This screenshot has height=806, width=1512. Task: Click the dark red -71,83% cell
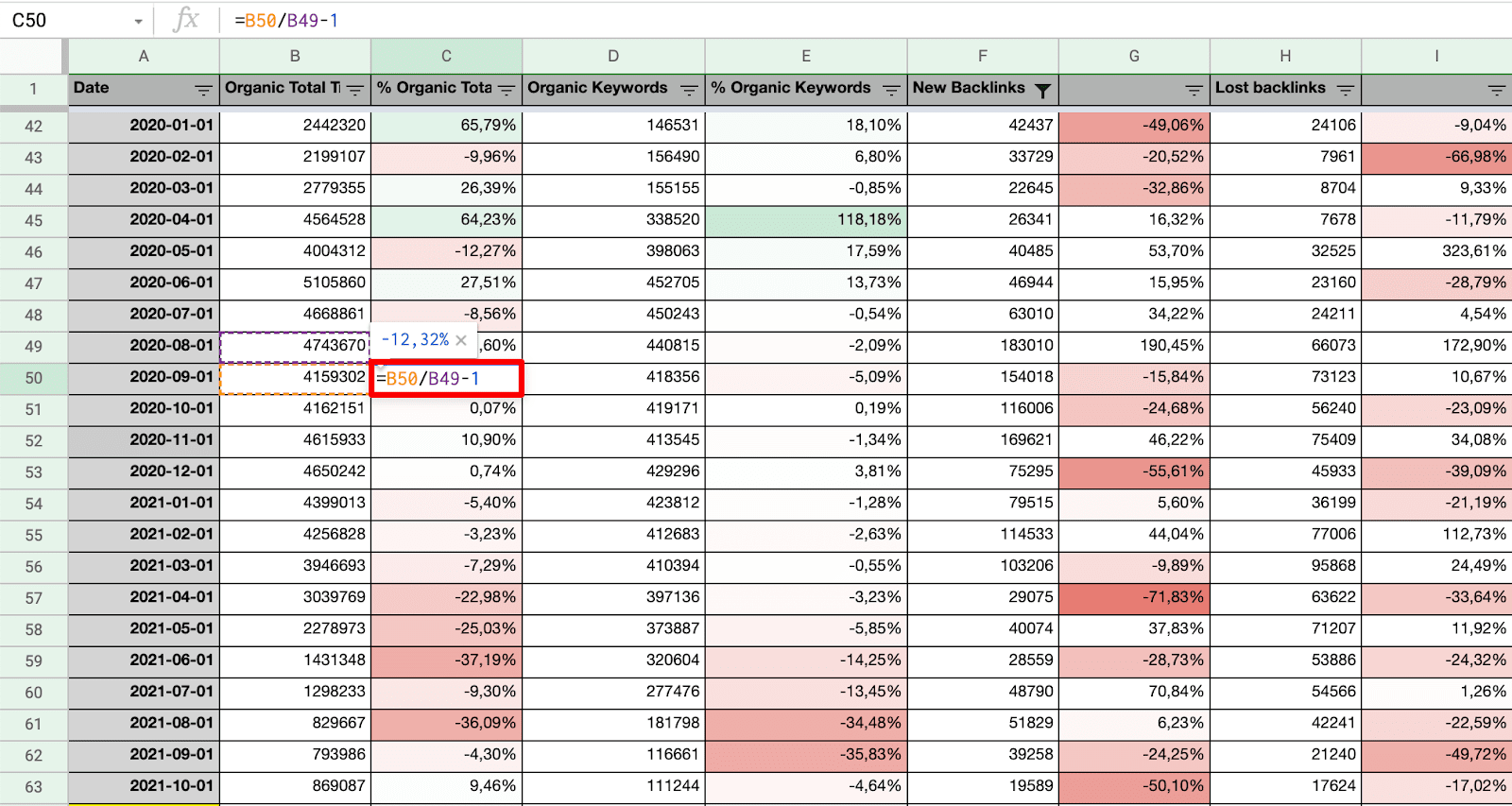point(1134,597)
